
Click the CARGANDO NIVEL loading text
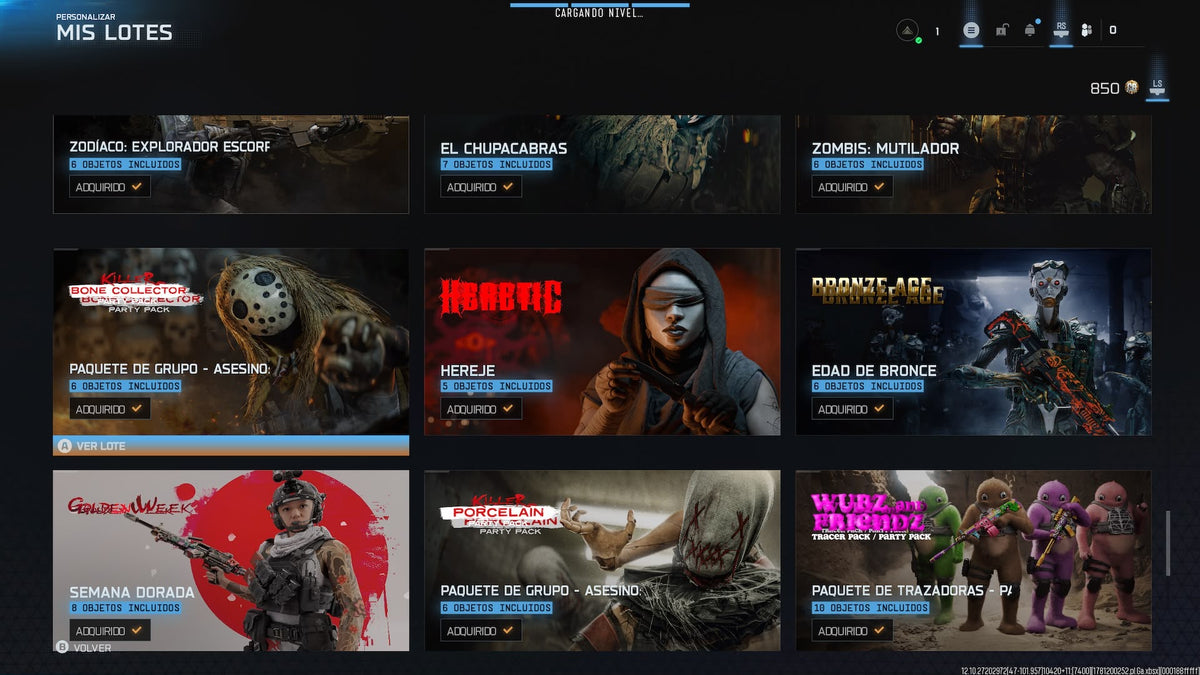coord(599,14)
